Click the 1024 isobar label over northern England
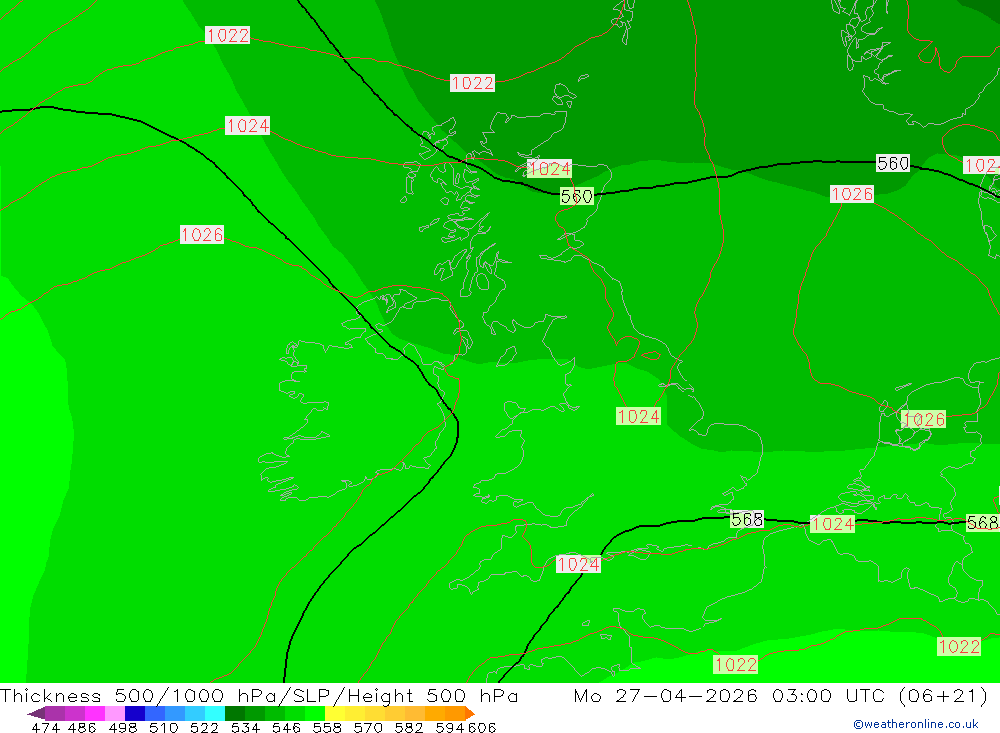This screenshot has height=733, width=1000. (638, 417)
